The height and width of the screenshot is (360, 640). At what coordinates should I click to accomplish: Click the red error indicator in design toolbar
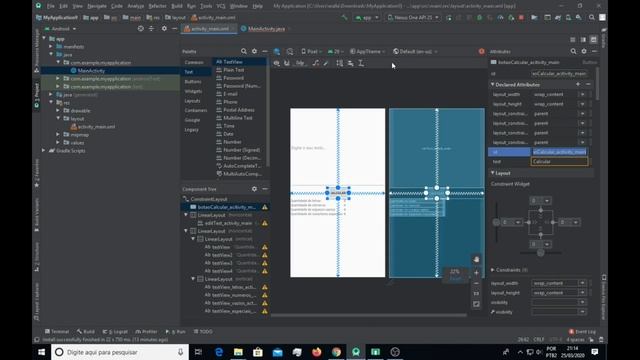[482, 51]
